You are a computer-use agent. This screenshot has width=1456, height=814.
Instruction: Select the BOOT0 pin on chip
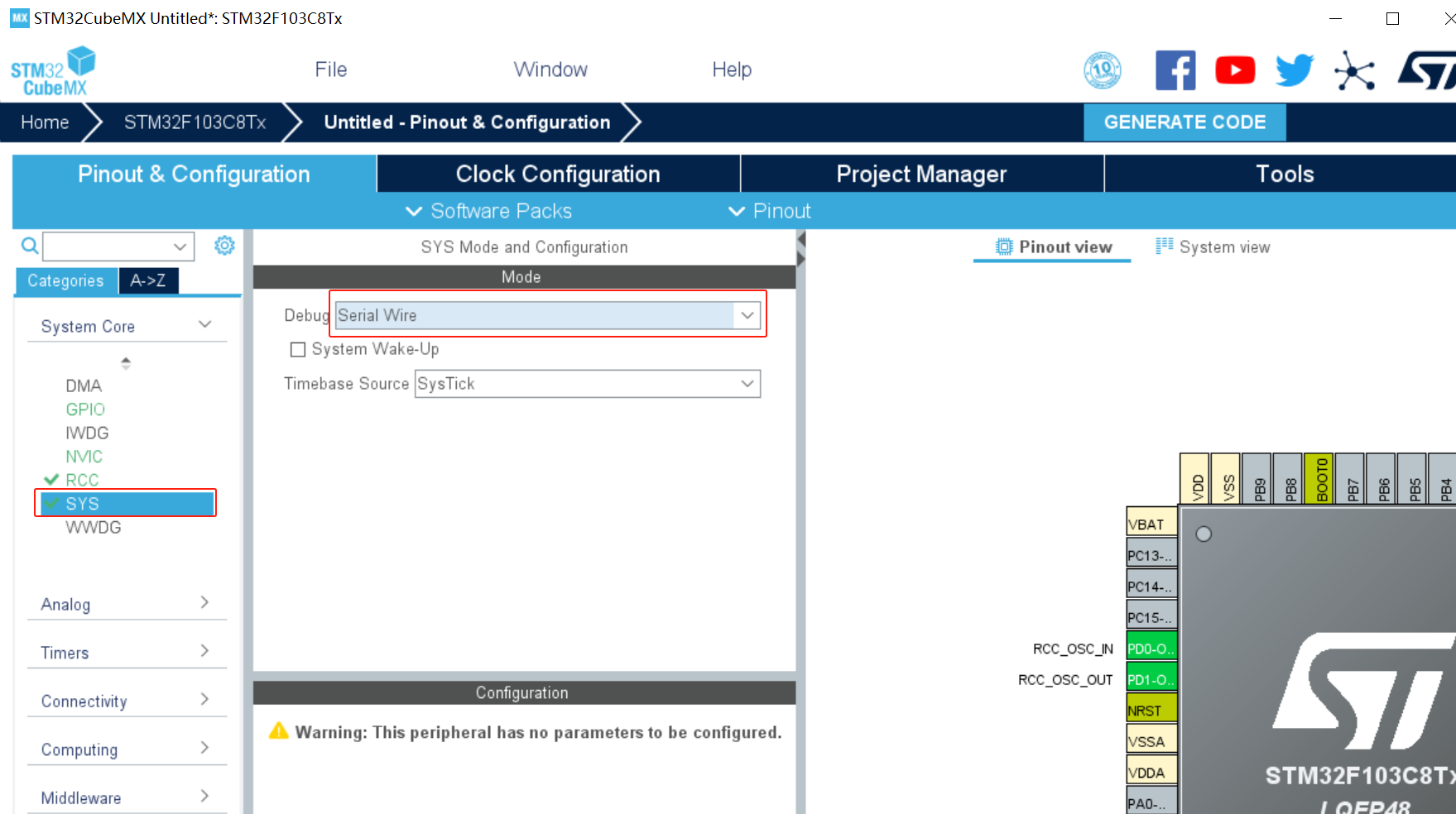tap(1320, 478)
